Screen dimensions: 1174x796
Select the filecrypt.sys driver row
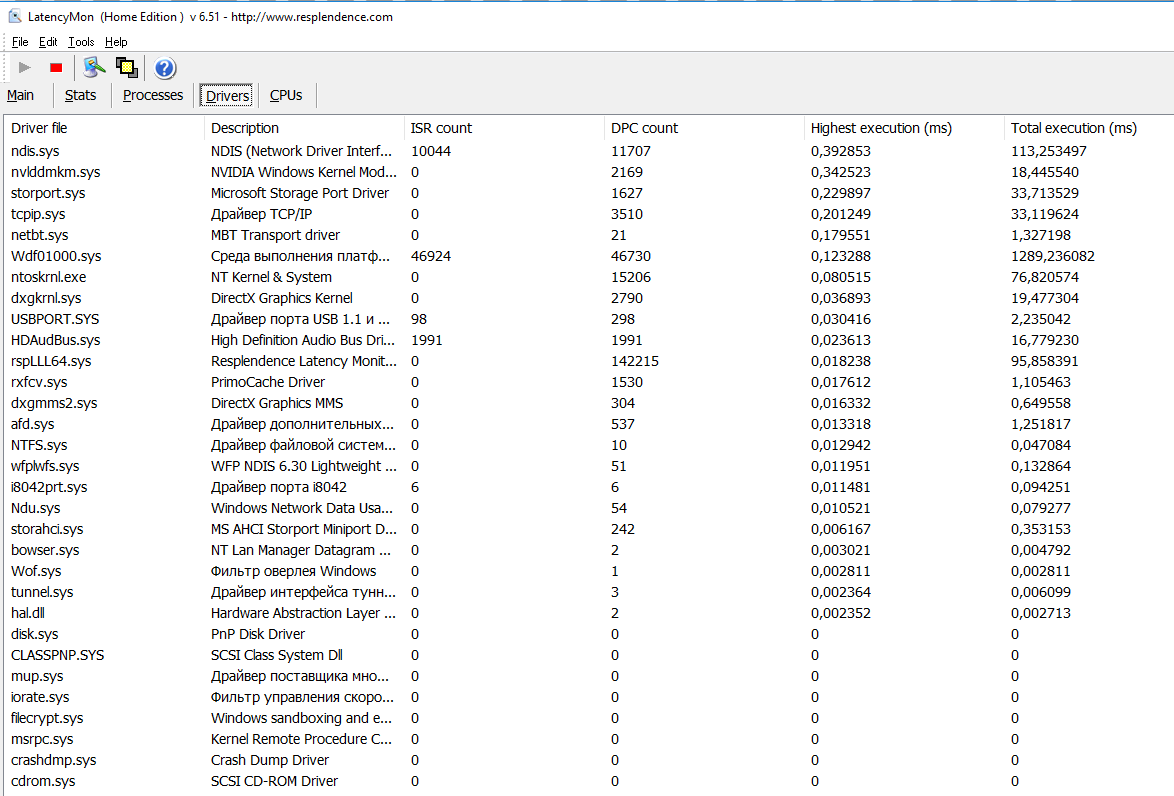coord(588,717)
